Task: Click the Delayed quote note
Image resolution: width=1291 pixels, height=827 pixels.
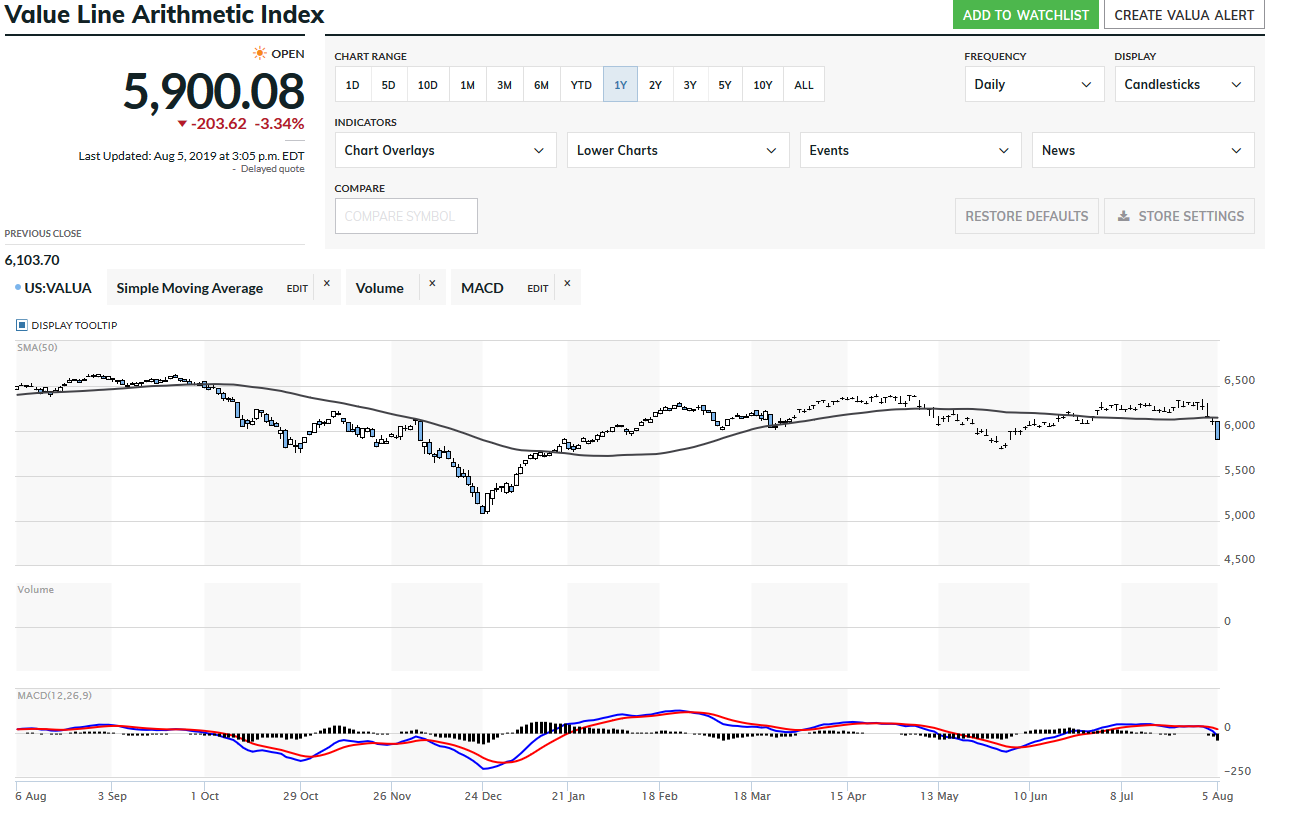Action: coord(272,169)
